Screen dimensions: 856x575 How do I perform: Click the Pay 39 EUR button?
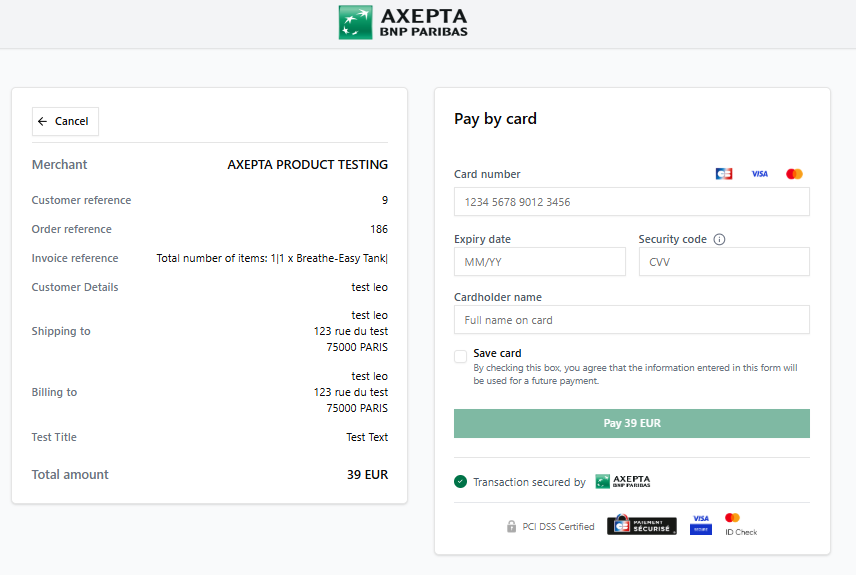(632, 423)
